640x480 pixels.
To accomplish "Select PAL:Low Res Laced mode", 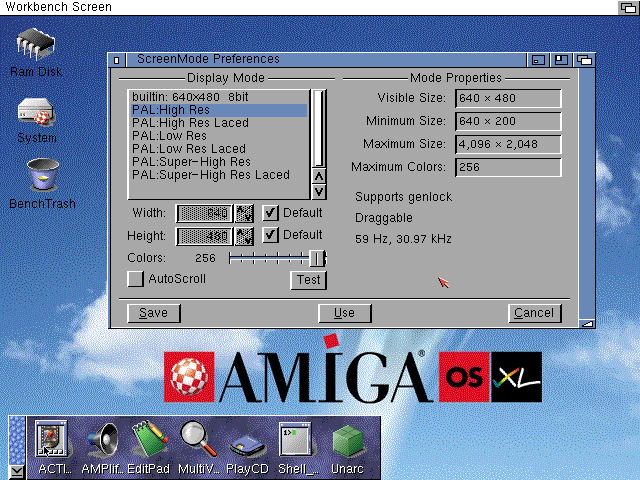I will (x=219, y=149).
